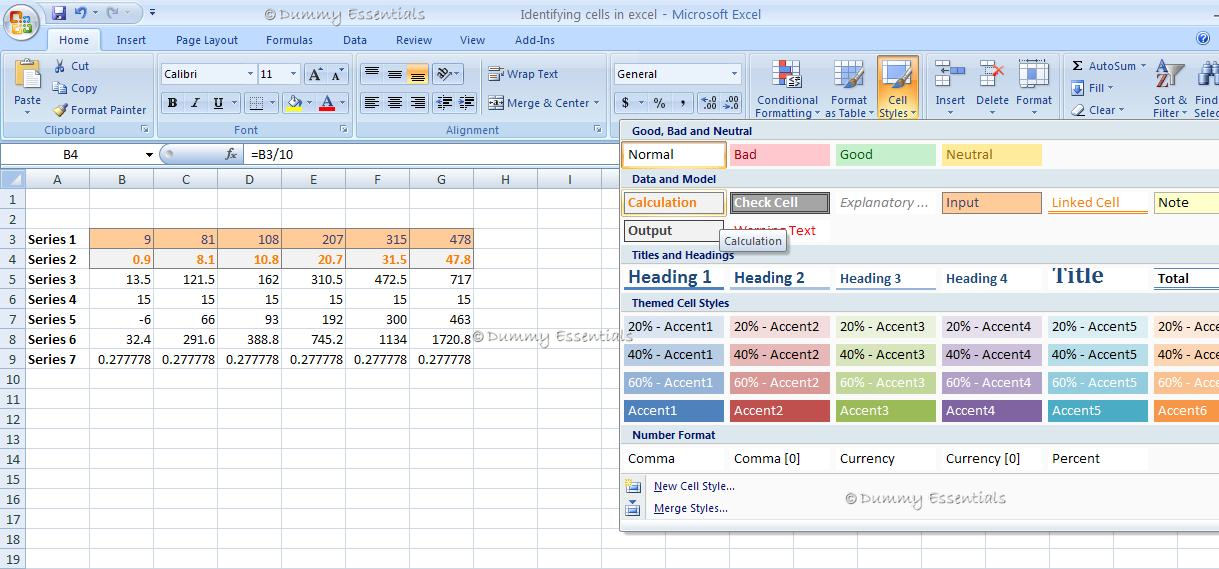Open the Clear dropdown
Screen dimensions: 1219x569
click(x=1097, y=110)
